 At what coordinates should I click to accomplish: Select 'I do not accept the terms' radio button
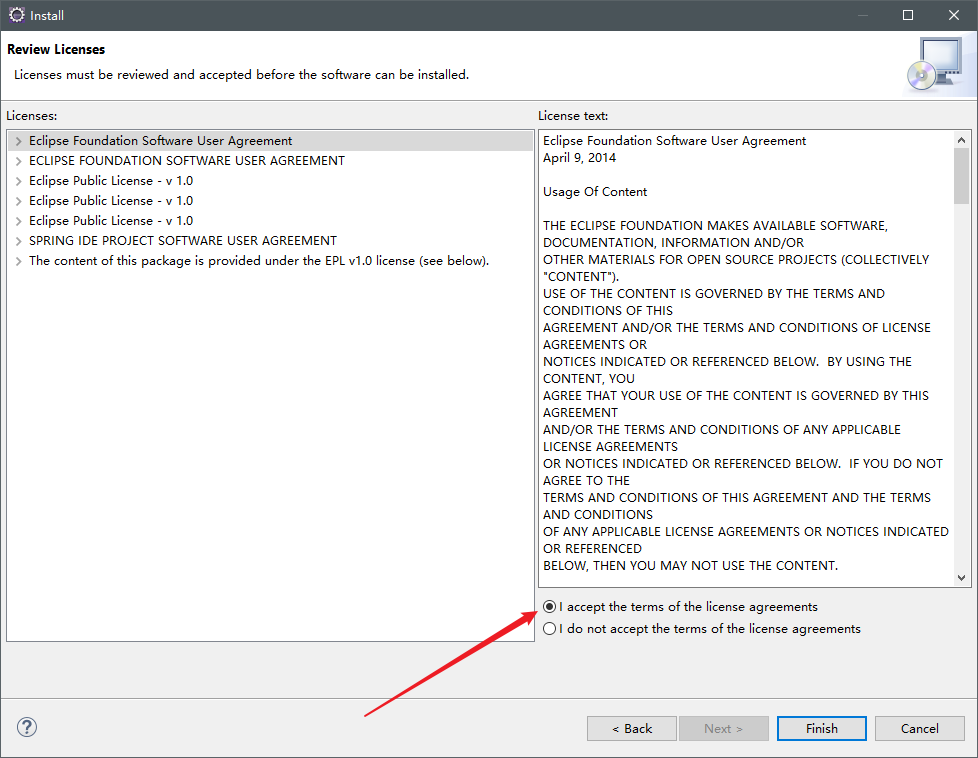(549, 628)
